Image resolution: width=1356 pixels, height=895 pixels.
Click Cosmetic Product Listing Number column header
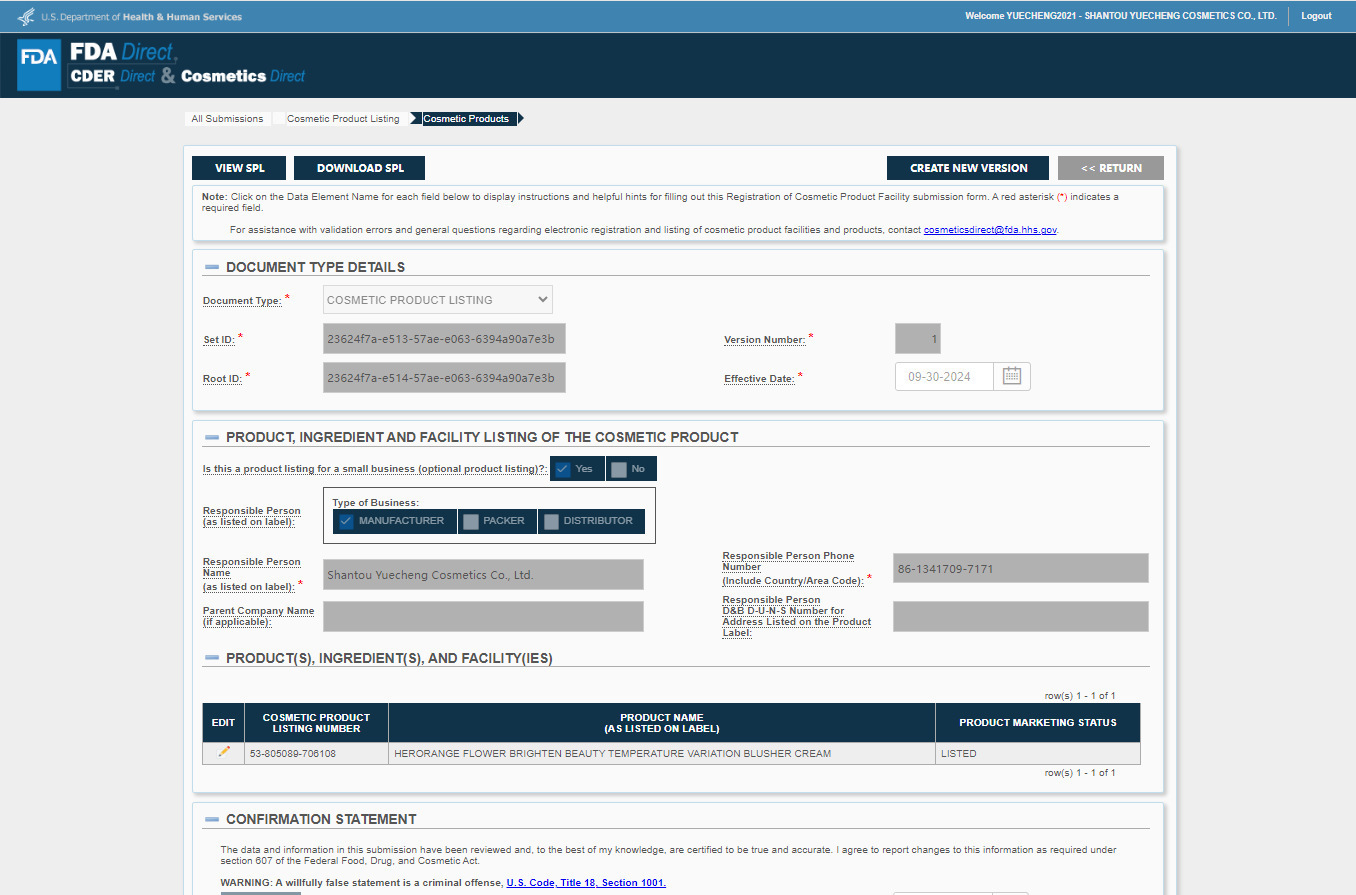pyautogui.click(x=316, y=722)
